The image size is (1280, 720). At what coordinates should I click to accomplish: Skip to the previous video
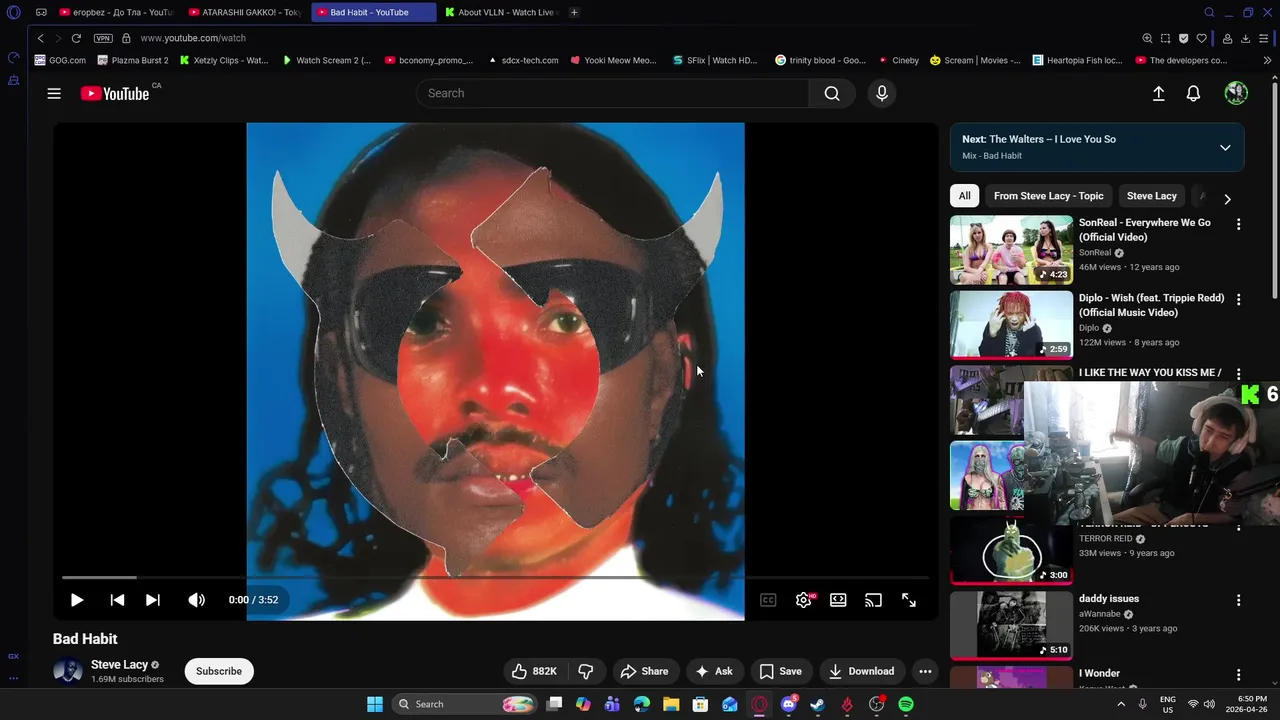click(117, 600)
